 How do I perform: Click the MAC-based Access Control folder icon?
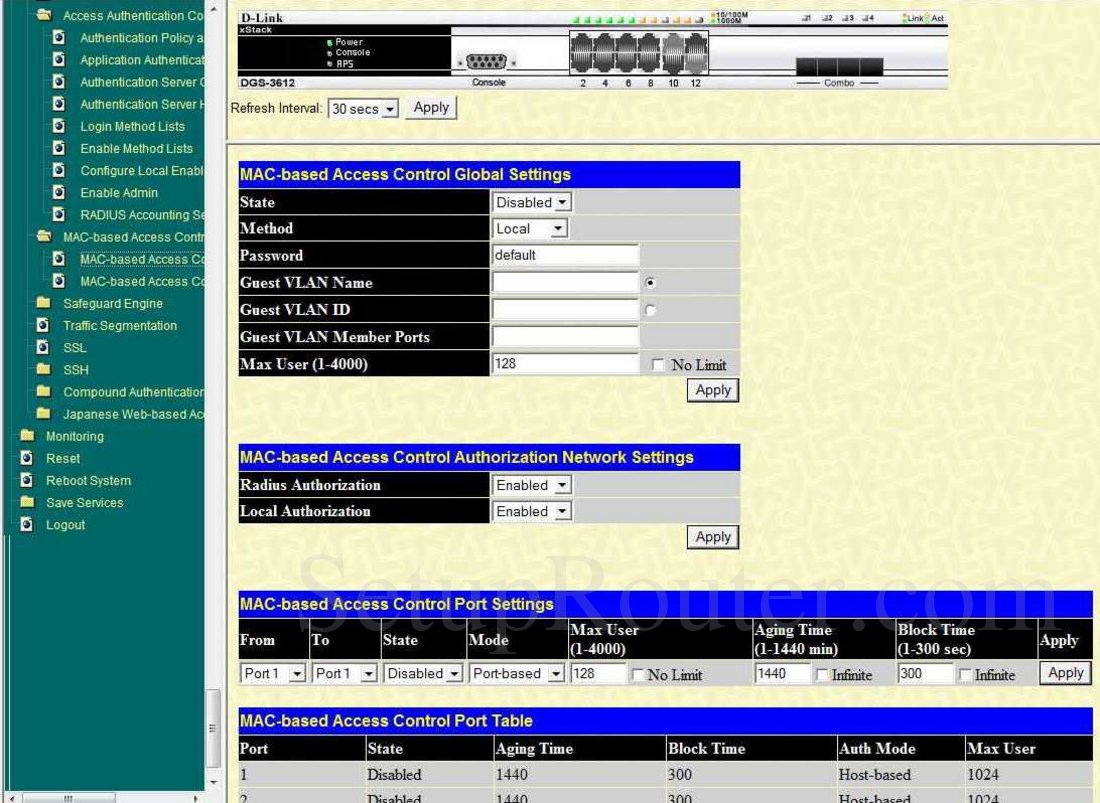click(x=43, y=236)
